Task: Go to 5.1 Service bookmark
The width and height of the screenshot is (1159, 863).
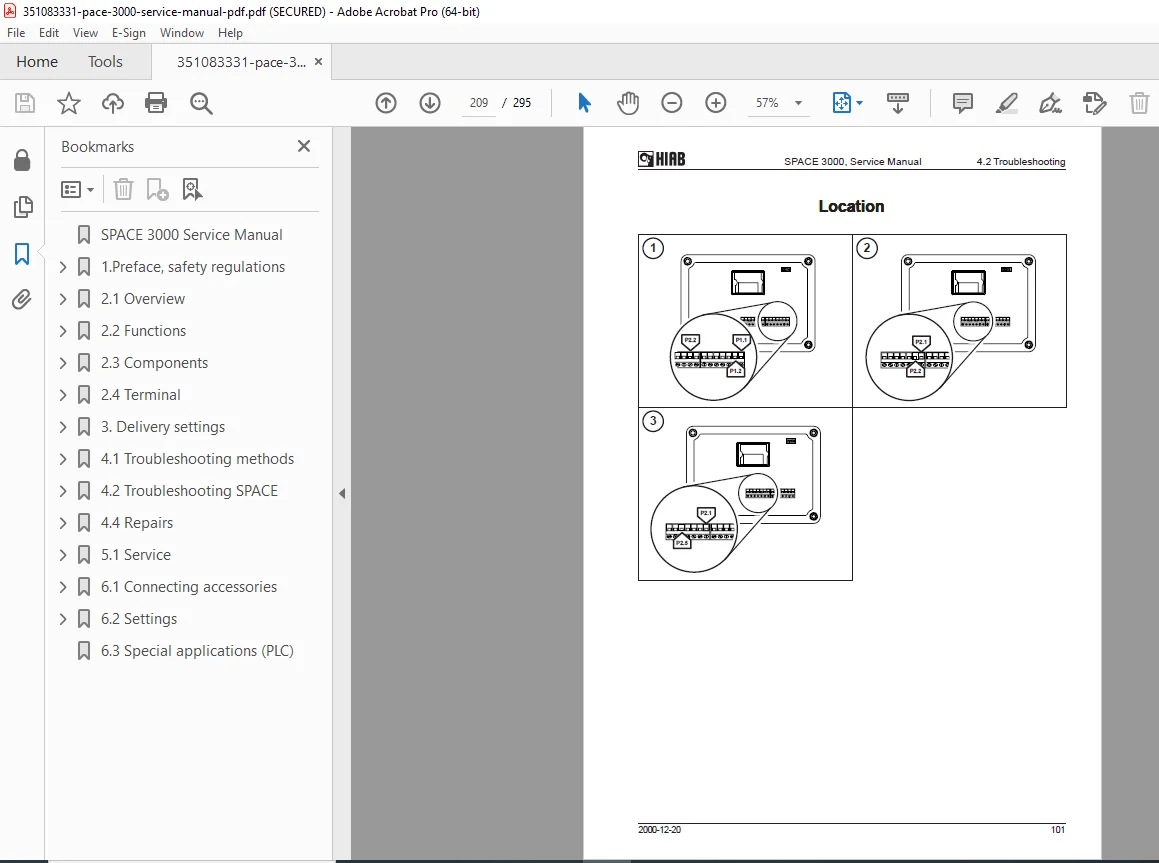Action: [136, 555]
